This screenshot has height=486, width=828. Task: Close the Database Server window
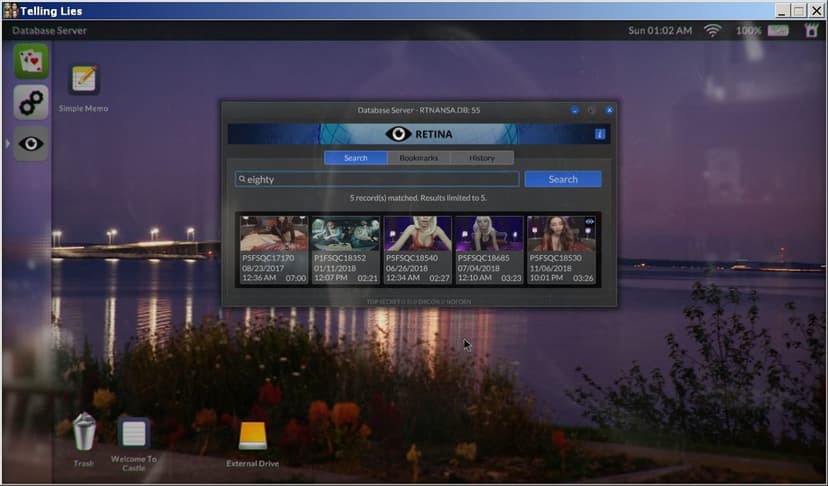(x=609, y=110)
